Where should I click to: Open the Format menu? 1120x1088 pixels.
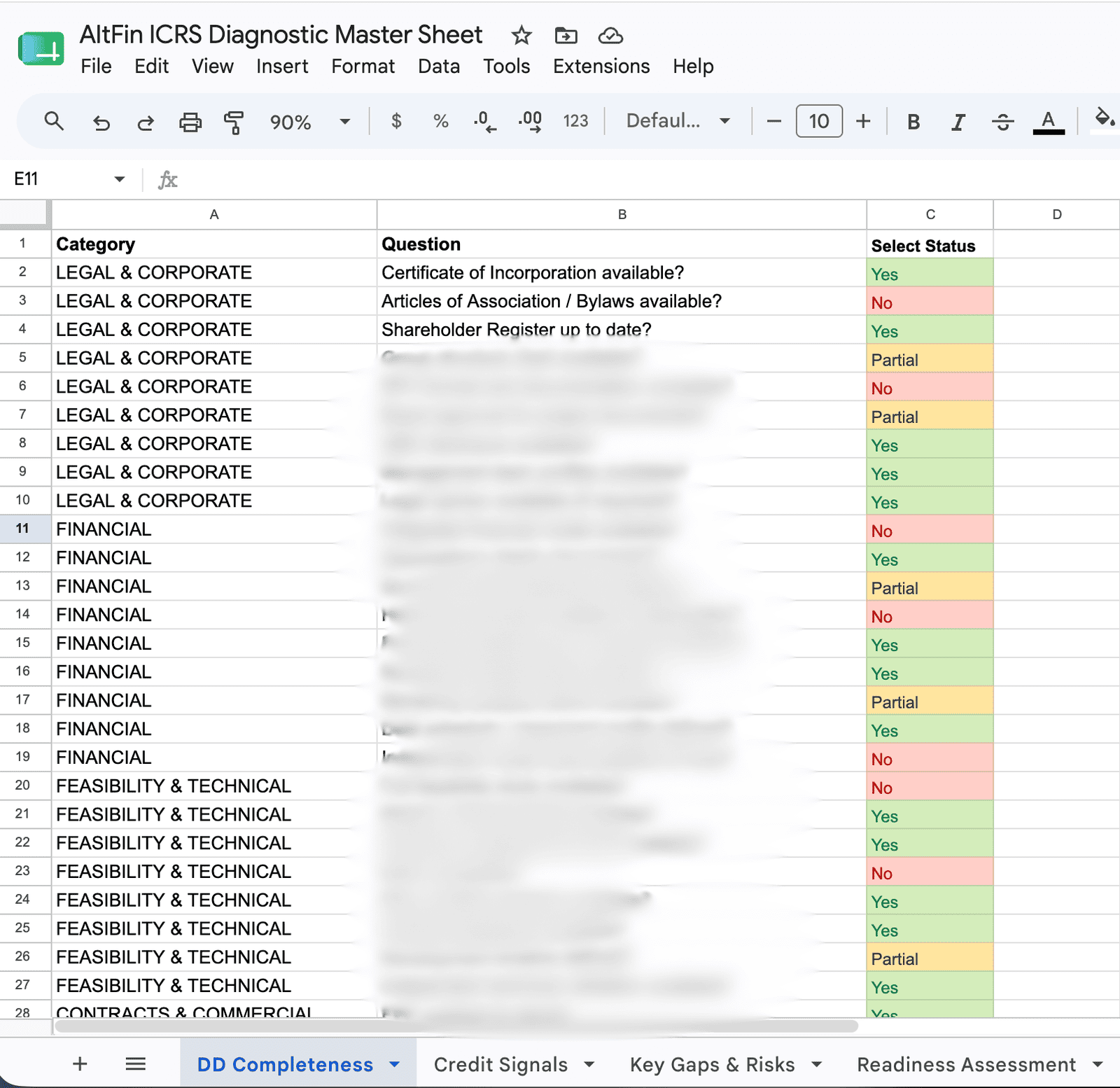[363, 67]
